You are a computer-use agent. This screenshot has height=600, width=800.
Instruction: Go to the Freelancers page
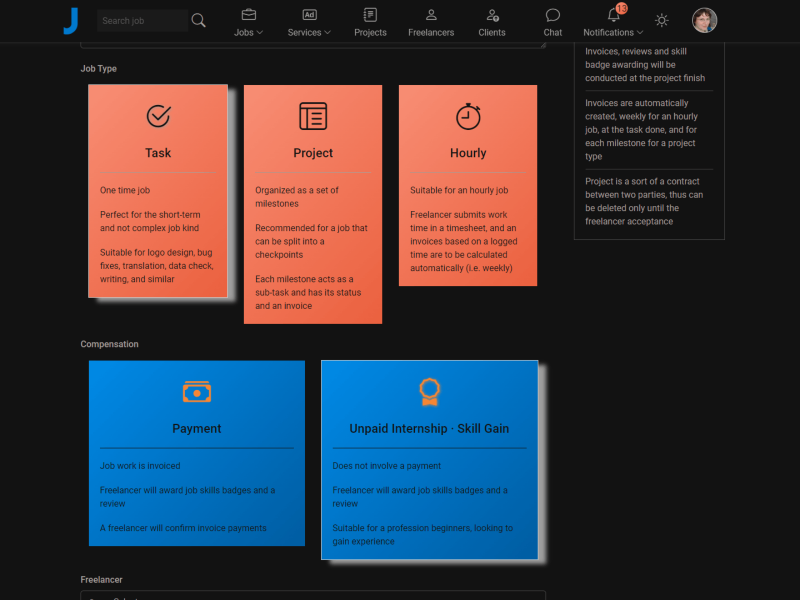click(431, 22)
